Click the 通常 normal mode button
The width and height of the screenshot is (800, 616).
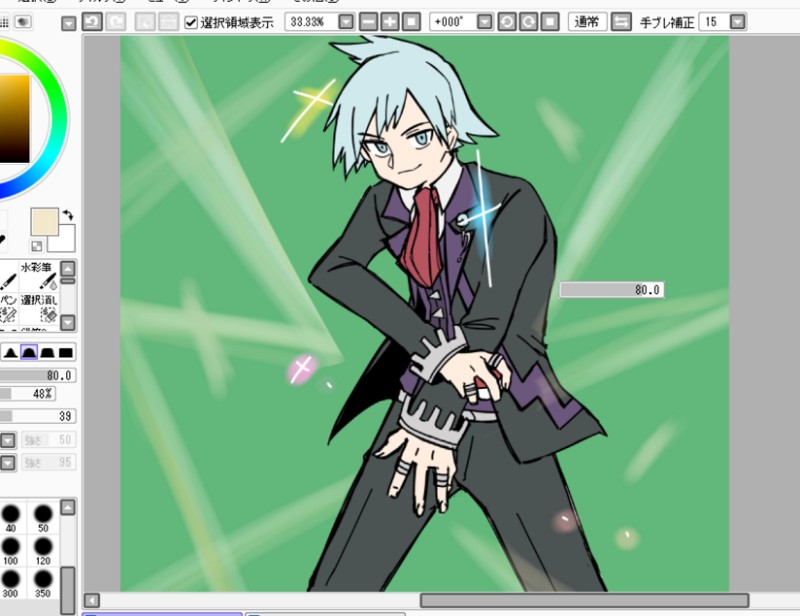point(587,22)
